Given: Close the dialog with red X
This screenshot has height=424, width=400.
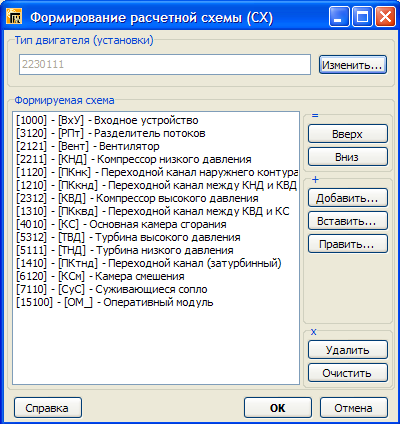Looking at the screenshot, I should 385,17.
